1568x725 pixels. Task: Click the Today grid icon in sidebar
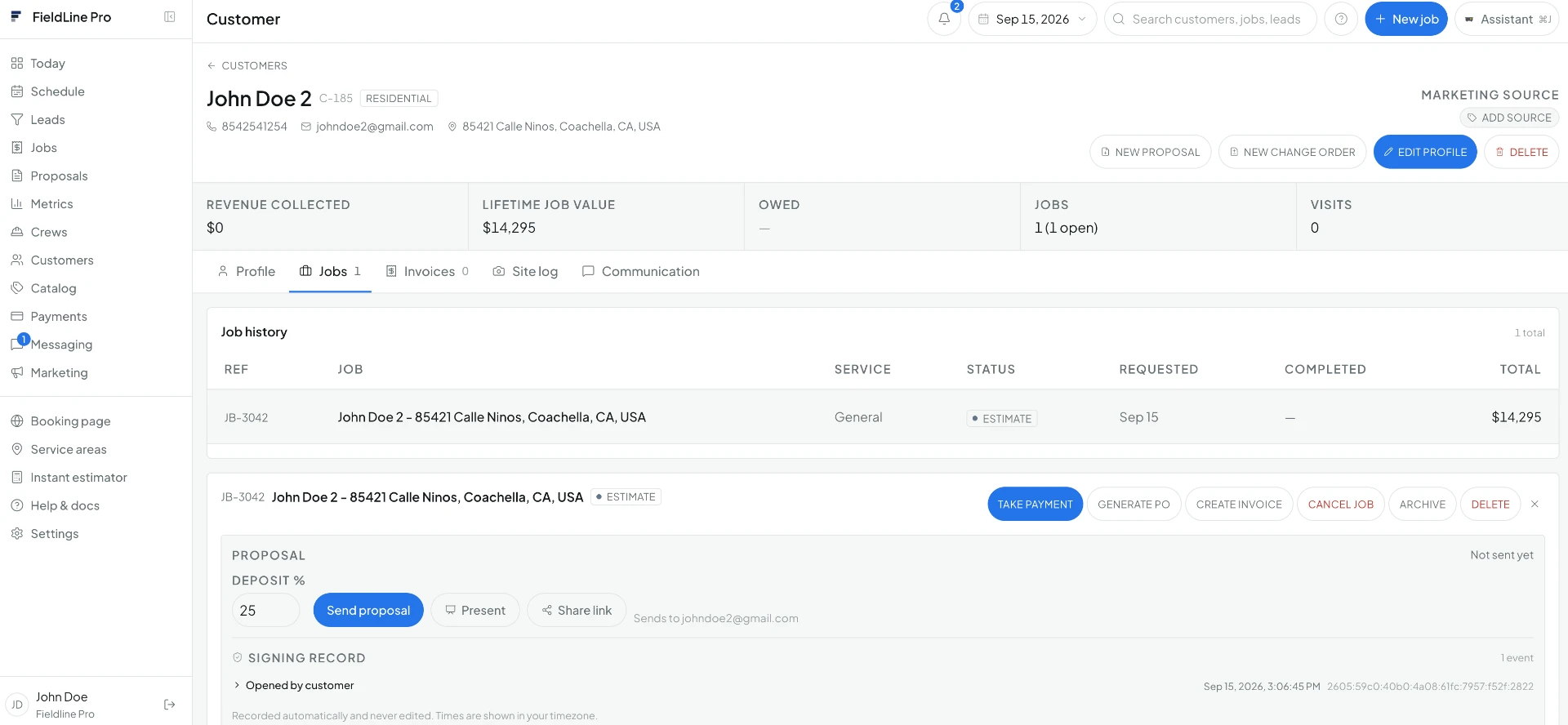[17, 64]
